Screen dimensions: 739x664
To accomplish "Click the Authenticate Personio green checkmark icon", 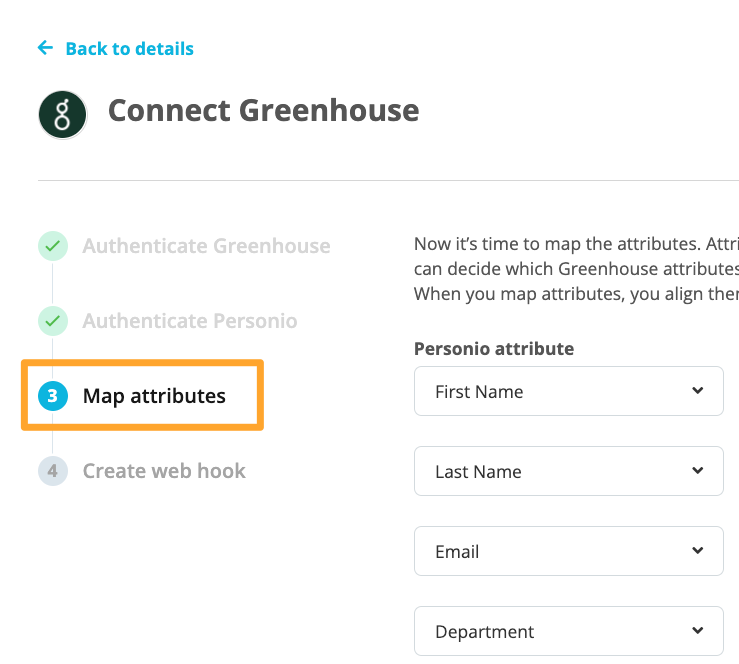I will click(53, 321).
